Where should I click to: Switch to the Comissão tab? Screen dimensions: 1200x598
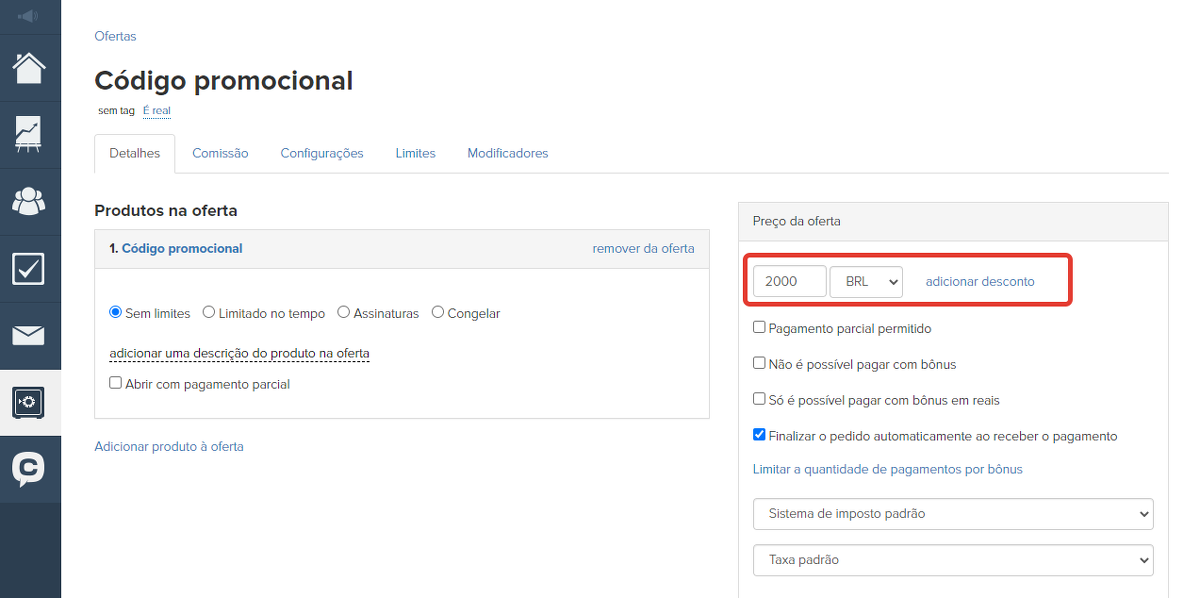(x=220, y=154)
